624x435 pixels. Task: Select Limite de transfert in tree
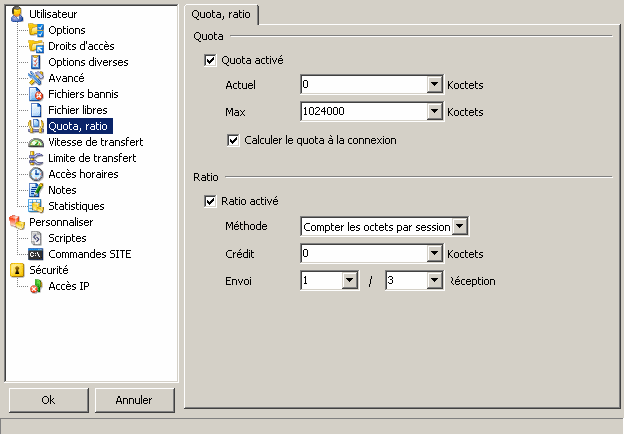click(x=91, y=158)
